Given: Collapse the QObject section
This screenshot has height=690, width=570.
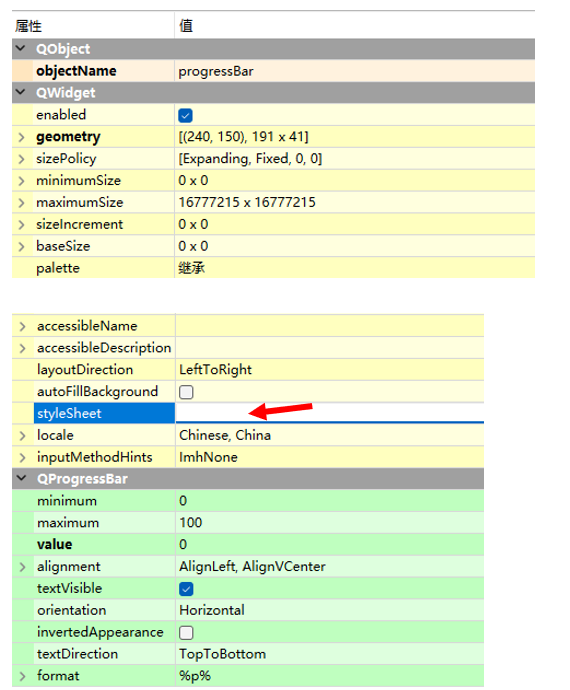Looking at the screenshot, I should pyautogui.click(x=20, y=48).
